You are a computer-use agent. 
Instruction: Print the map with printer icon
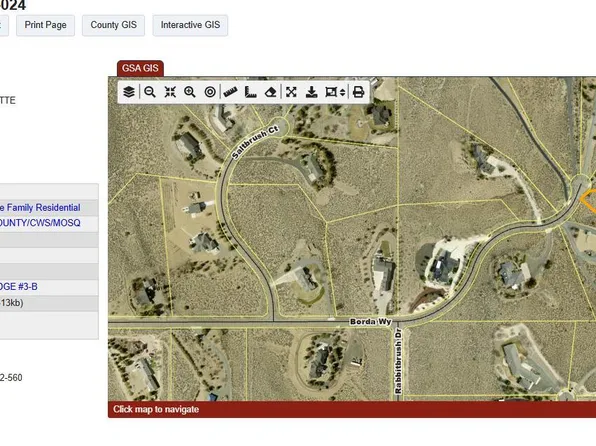click(x=358, y=92)
